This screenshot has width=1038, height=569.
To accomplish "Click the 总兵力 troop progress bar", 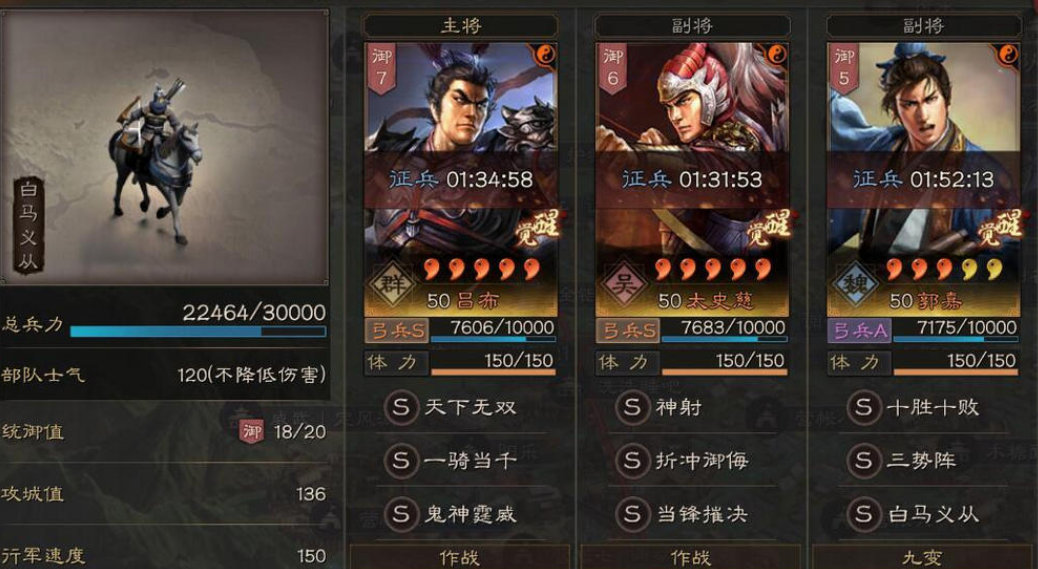I will click(x=198, y=331).
